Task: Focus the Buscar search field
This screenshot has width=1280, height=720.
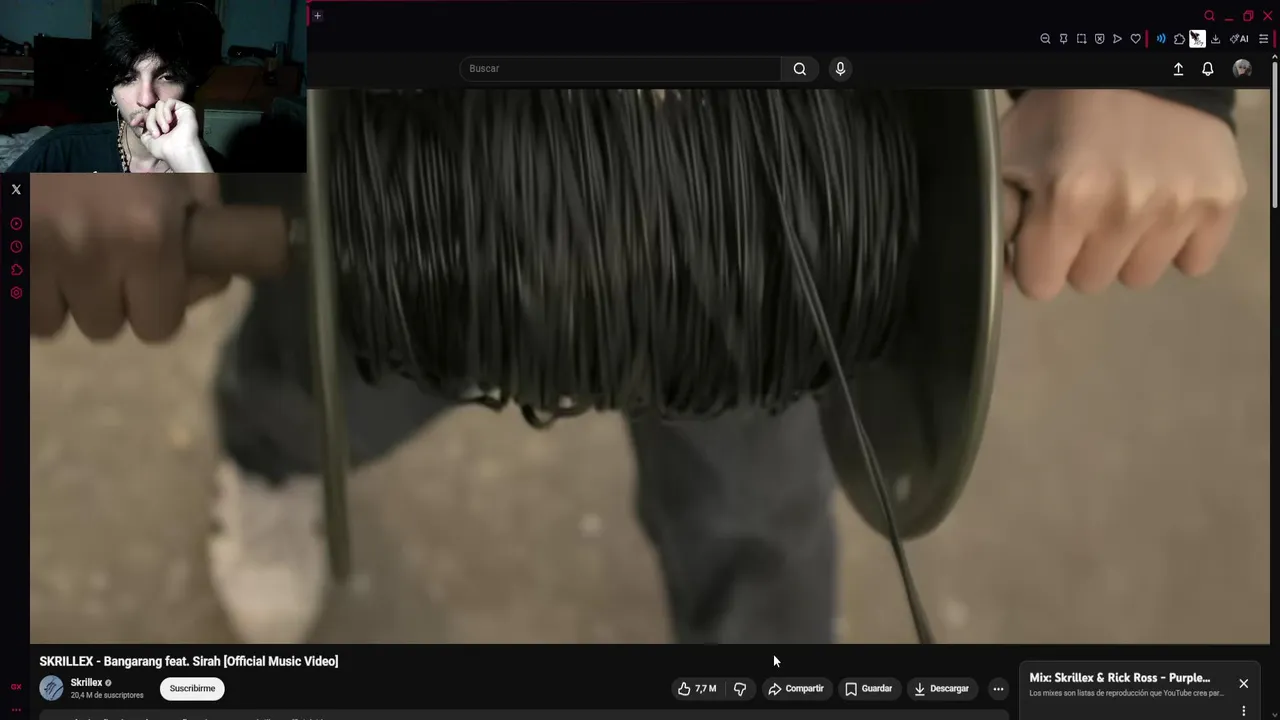Action: coord(620,68)
